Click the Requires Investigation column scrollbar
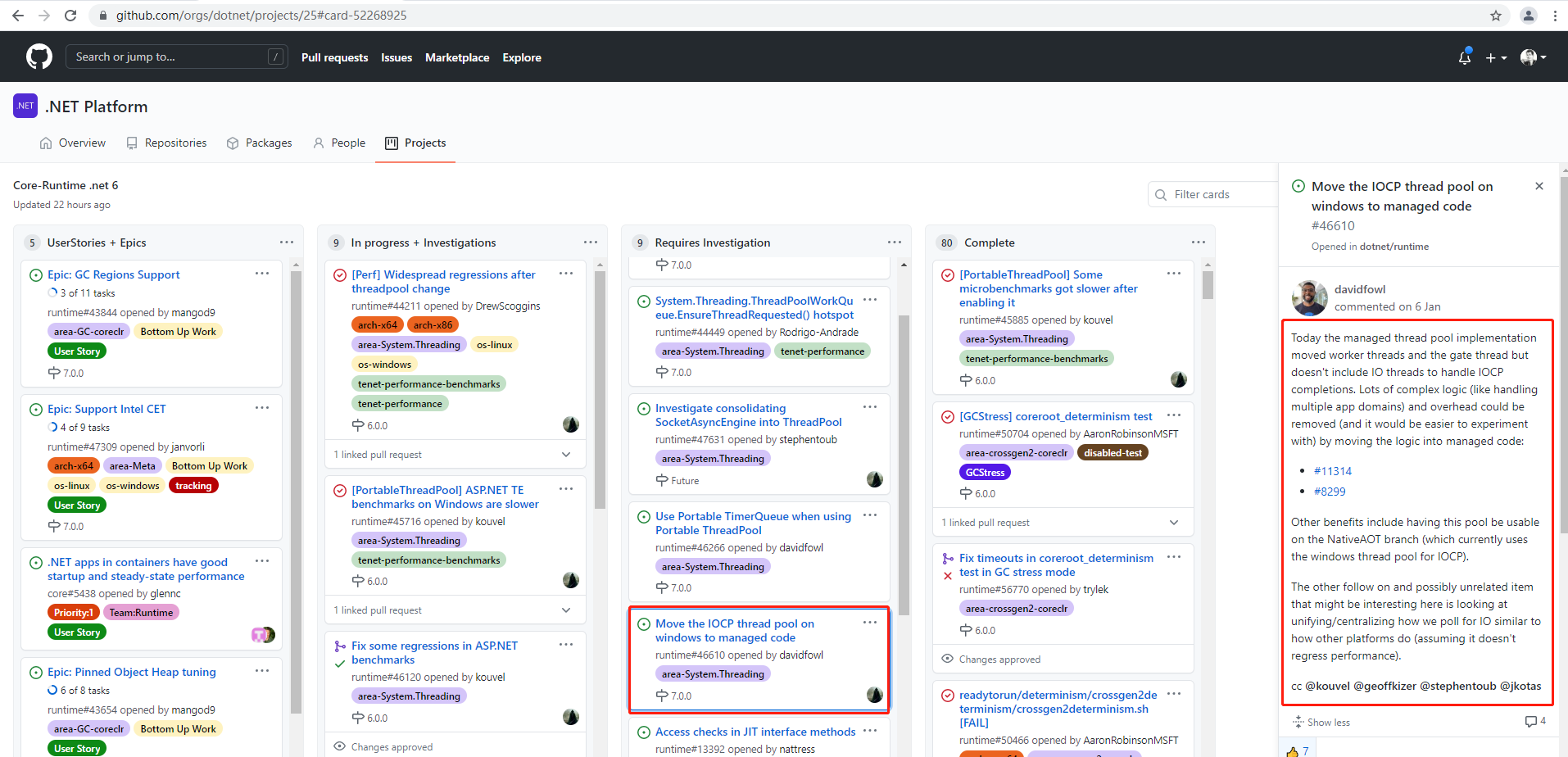The height and width of the screenshot is (757, 1568). click(904, 465)
